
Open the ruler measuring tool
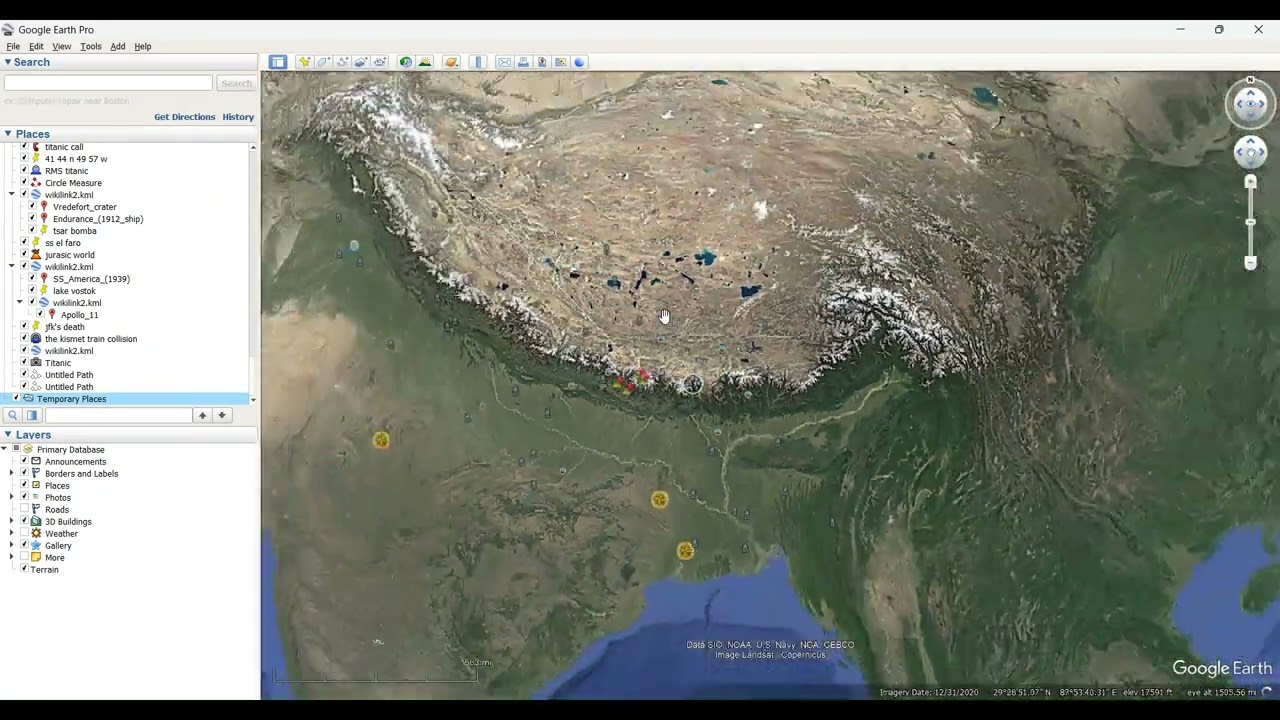478,62
